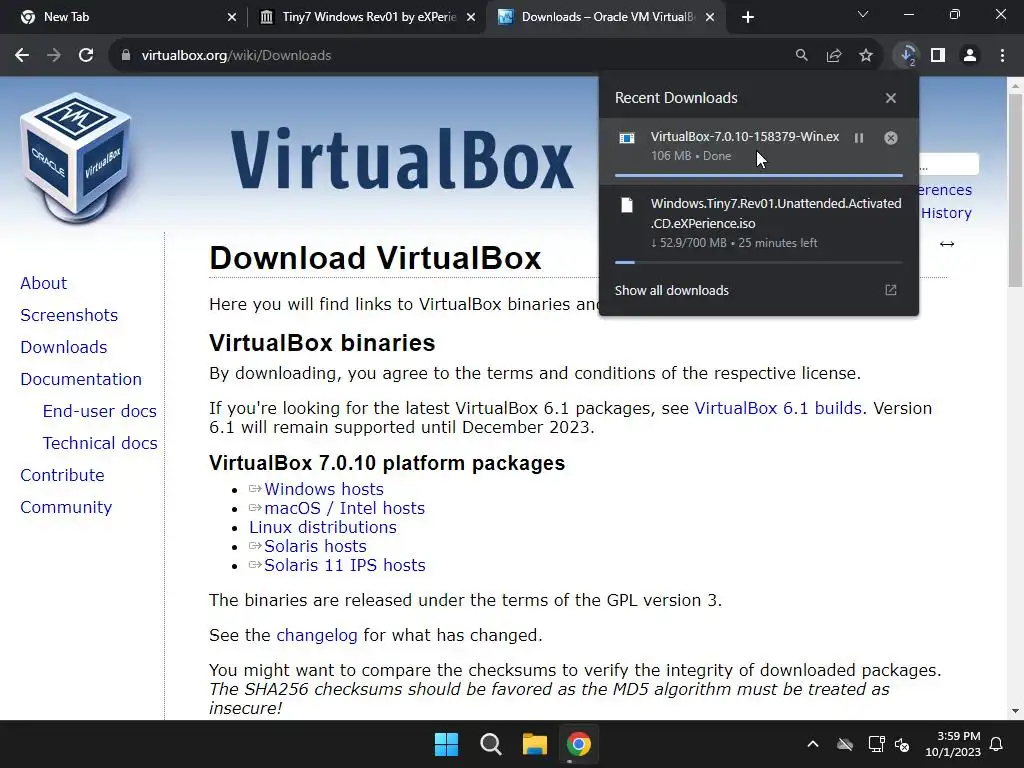Share this page icon
Image resolution: width=1024 pixels, height=768 pixels.
pos(833,56)
